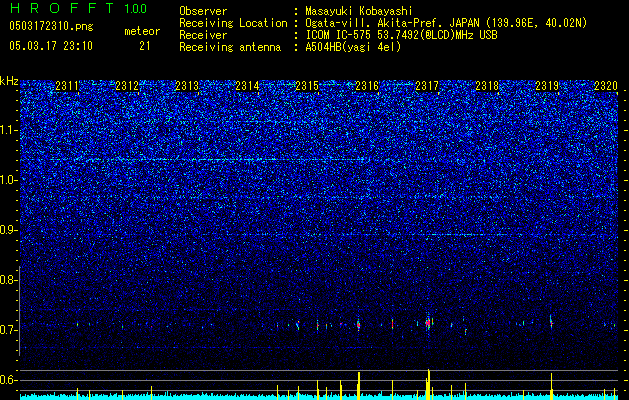Select the filename 0503172310.png

pyautogui.click(x=51, y=26)
